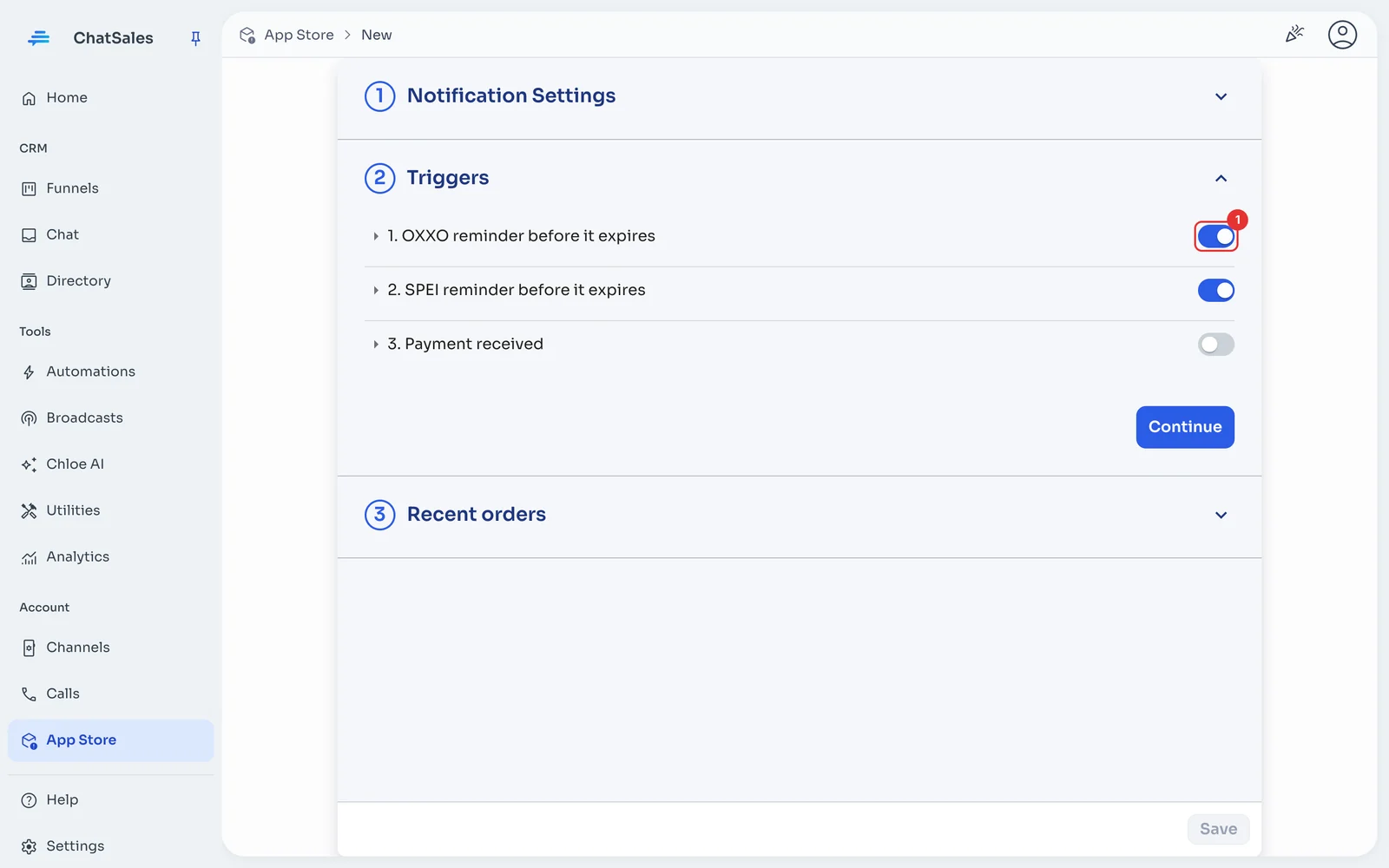The width and height of the screenshot is (1389, 868).
Task: Click the ChatSales logo icon
Action: pos(38,37)
